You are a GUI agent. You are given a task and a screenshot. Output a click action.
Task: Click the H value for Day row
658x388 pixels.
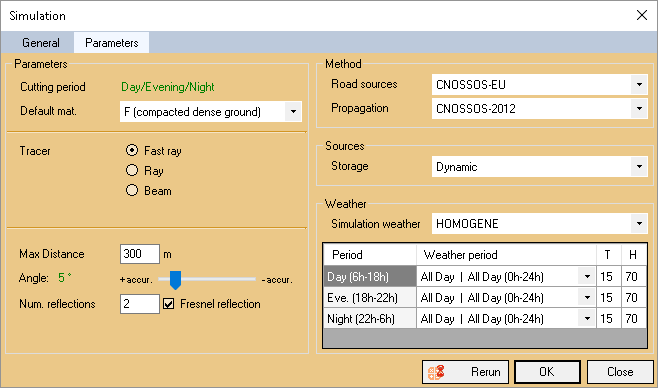[633, 276]
